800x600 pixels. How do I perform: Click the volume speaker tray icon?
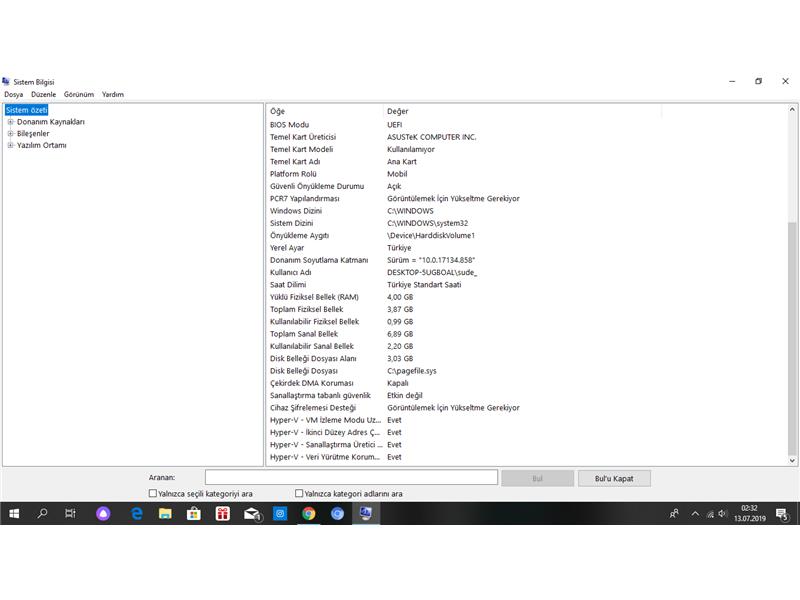pyautogui.click(x=722, y=514)
